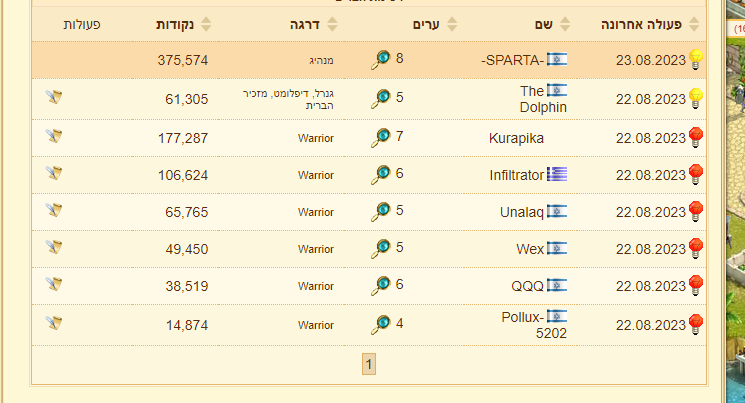Image resolution: width=745 pixels, height=403 pixels.
Task: Open the Kurapika player name link
Action: (x=516, y=138)
